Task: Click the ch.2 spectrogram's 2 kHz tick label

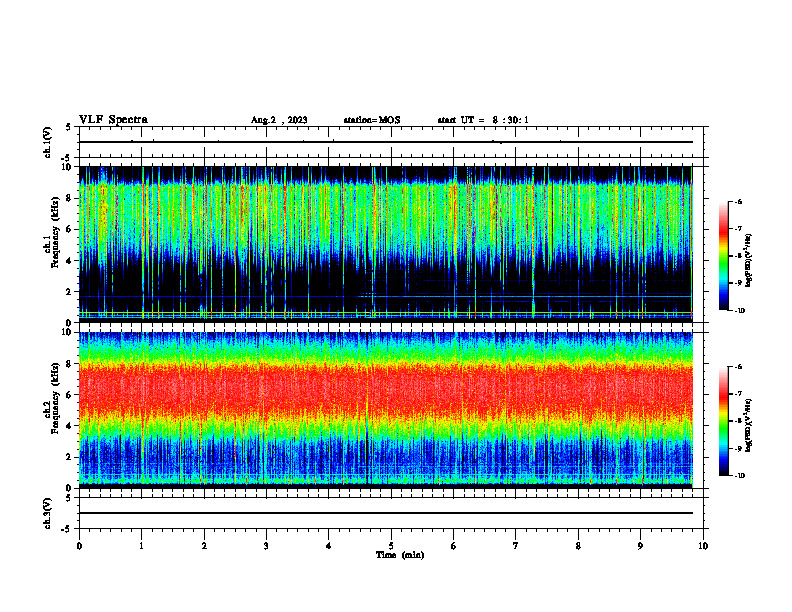Action: point(69,457)
